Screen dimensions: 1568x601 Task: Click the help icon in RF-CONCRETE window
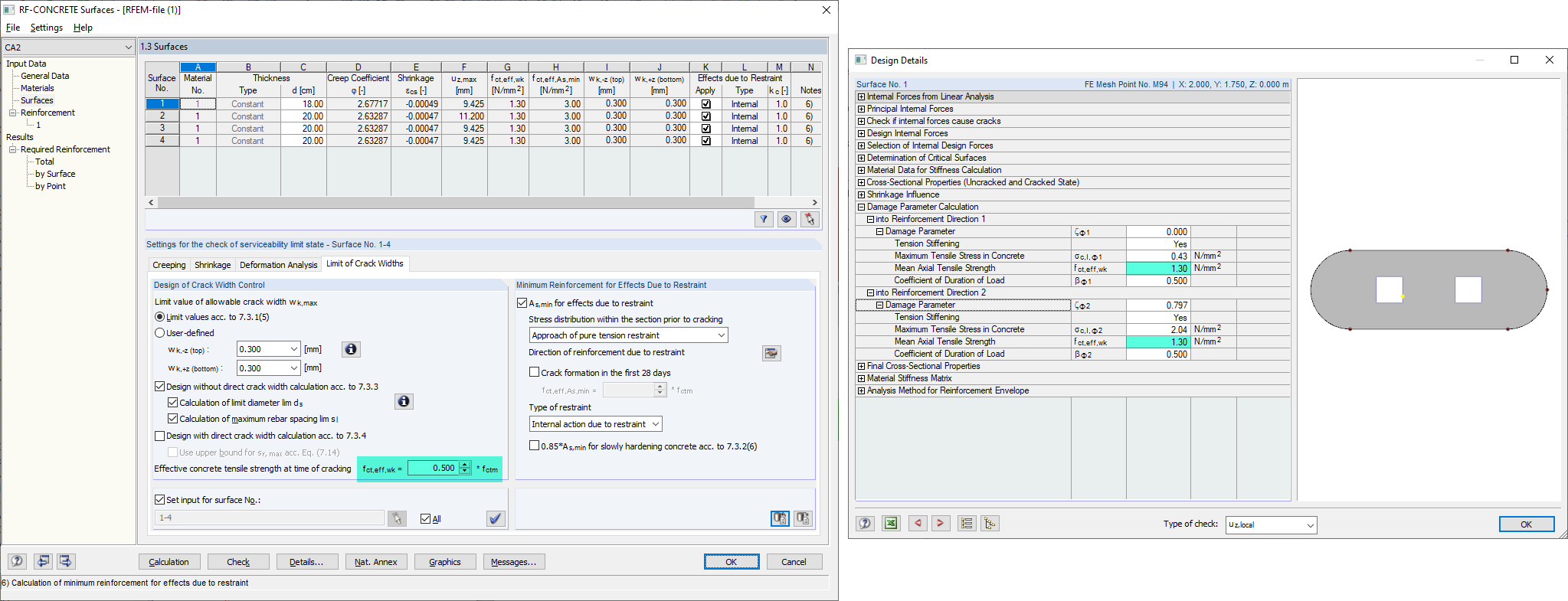coord(17,561)
